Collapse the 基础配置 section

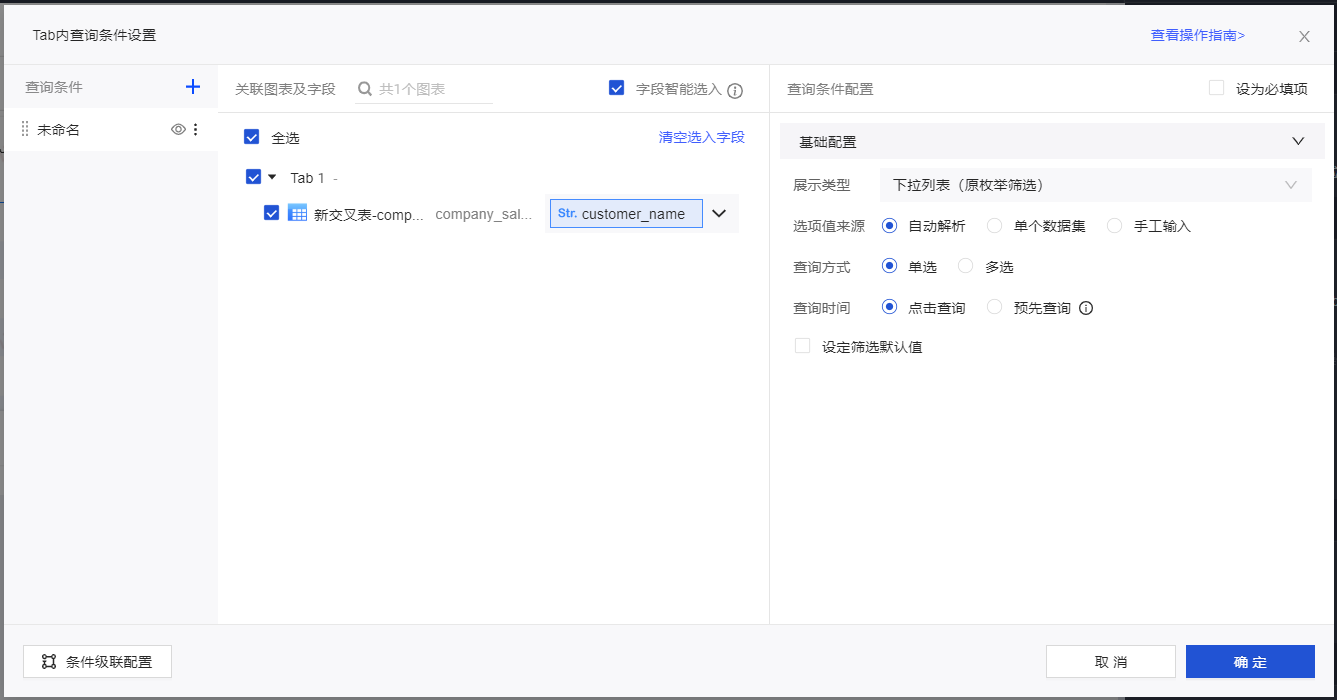click(1298, 141)
